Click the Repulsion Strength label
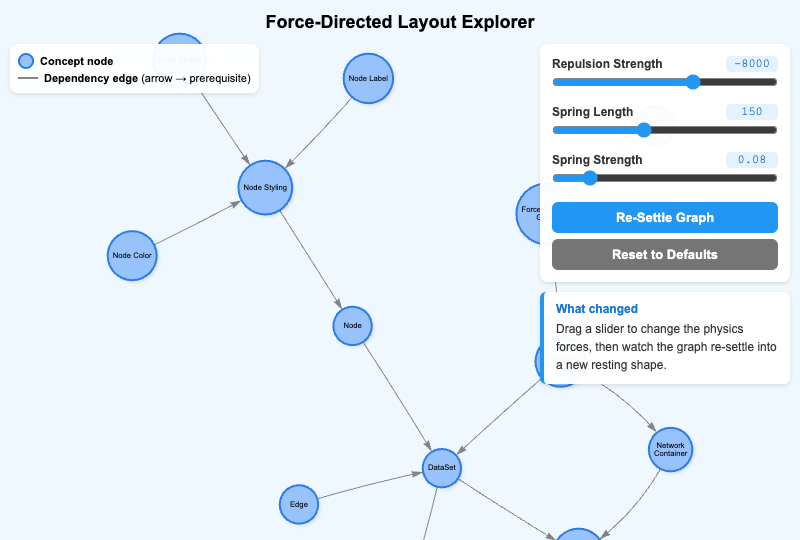 [607, 64]
